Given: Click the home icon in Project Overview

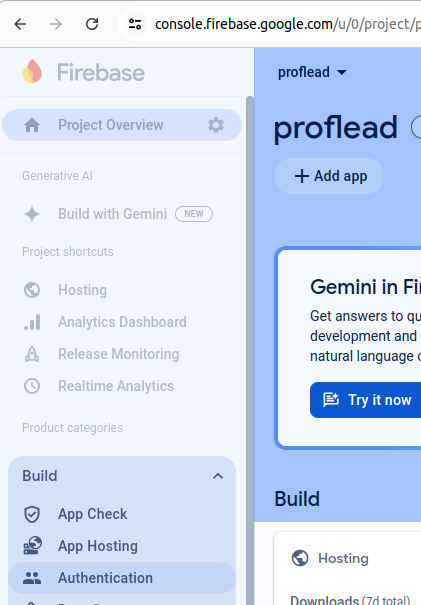Looking at the screenshot, I should point(32,125).
